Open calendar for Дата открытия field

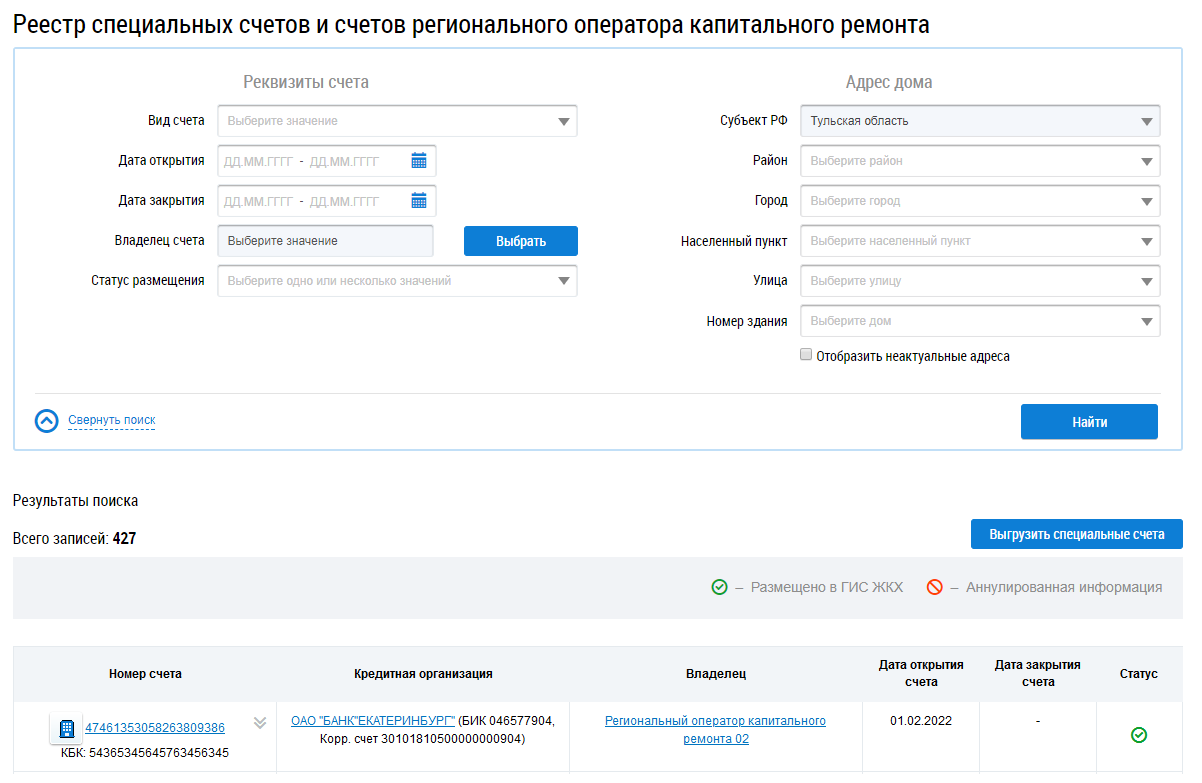tap(419, 161)
